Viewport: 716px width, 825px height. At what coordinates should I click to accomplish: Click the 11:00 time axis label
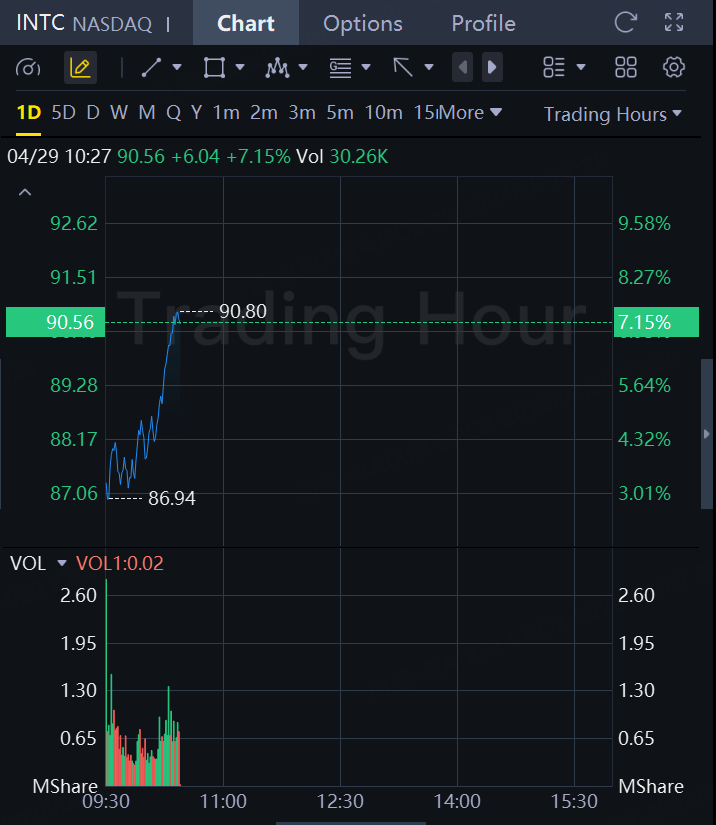tap(223, 801)
